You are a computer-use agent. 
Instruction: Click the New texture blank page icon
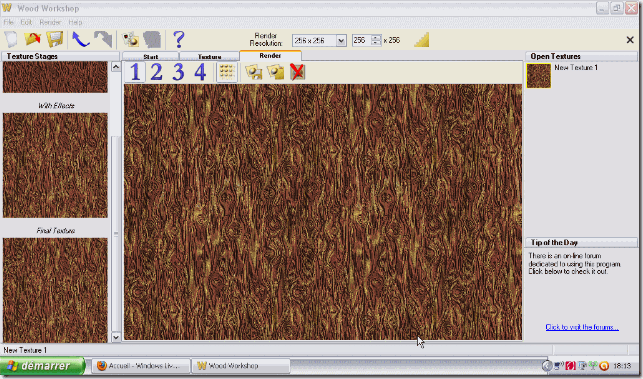(11, 40)
